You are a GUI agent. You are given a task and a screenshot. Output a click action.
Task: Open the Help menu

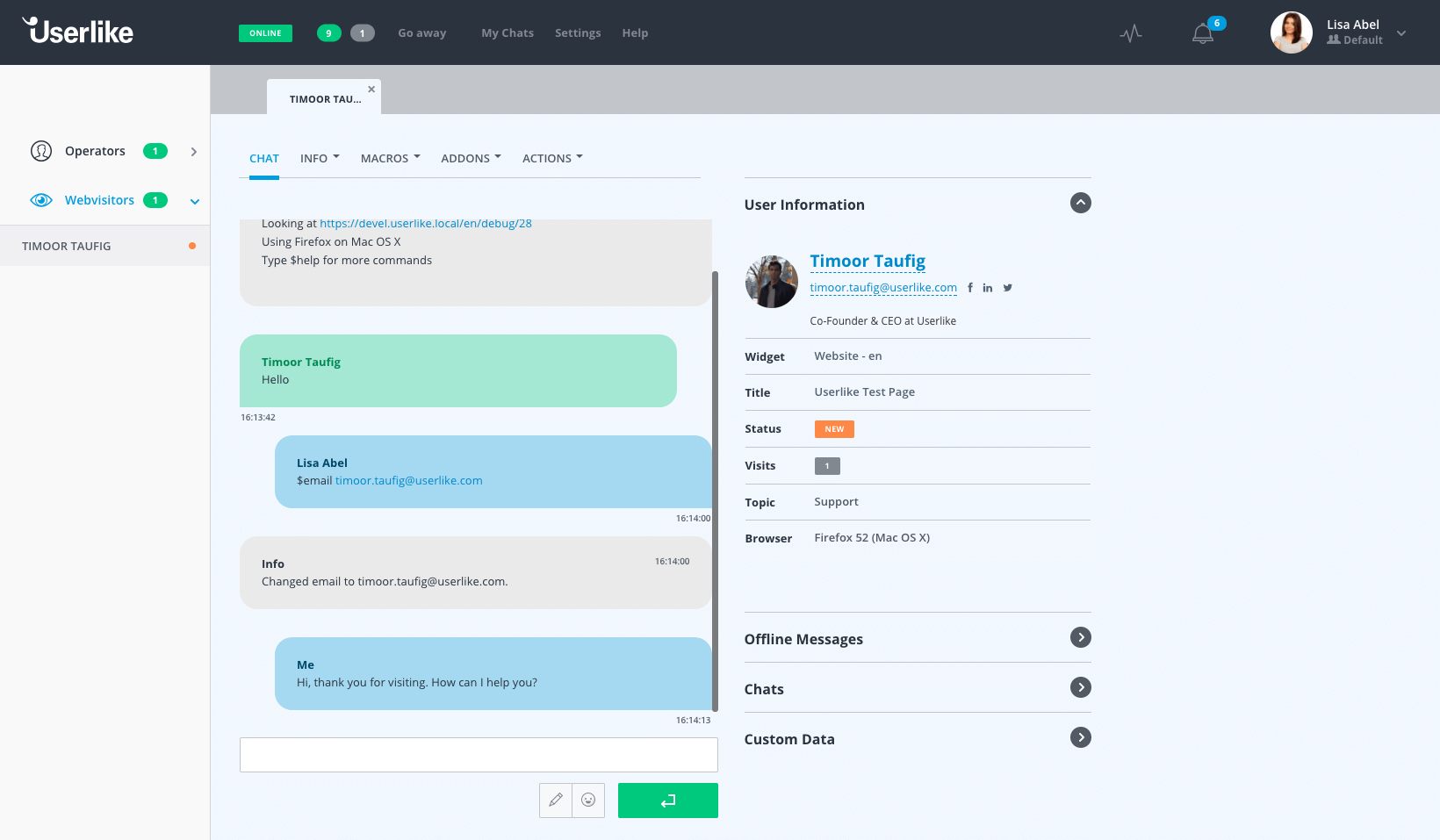click(635, 33)
